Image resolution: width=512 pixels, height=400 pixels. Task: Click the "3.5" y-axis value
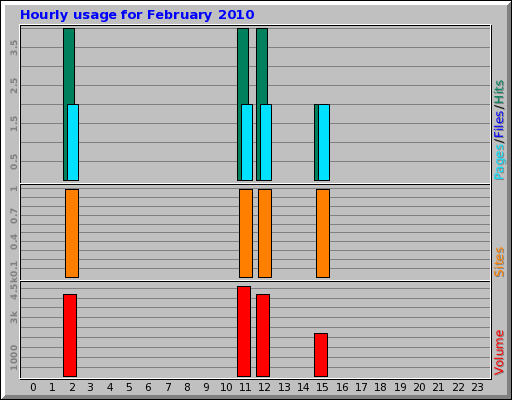(x=14, y=48)
